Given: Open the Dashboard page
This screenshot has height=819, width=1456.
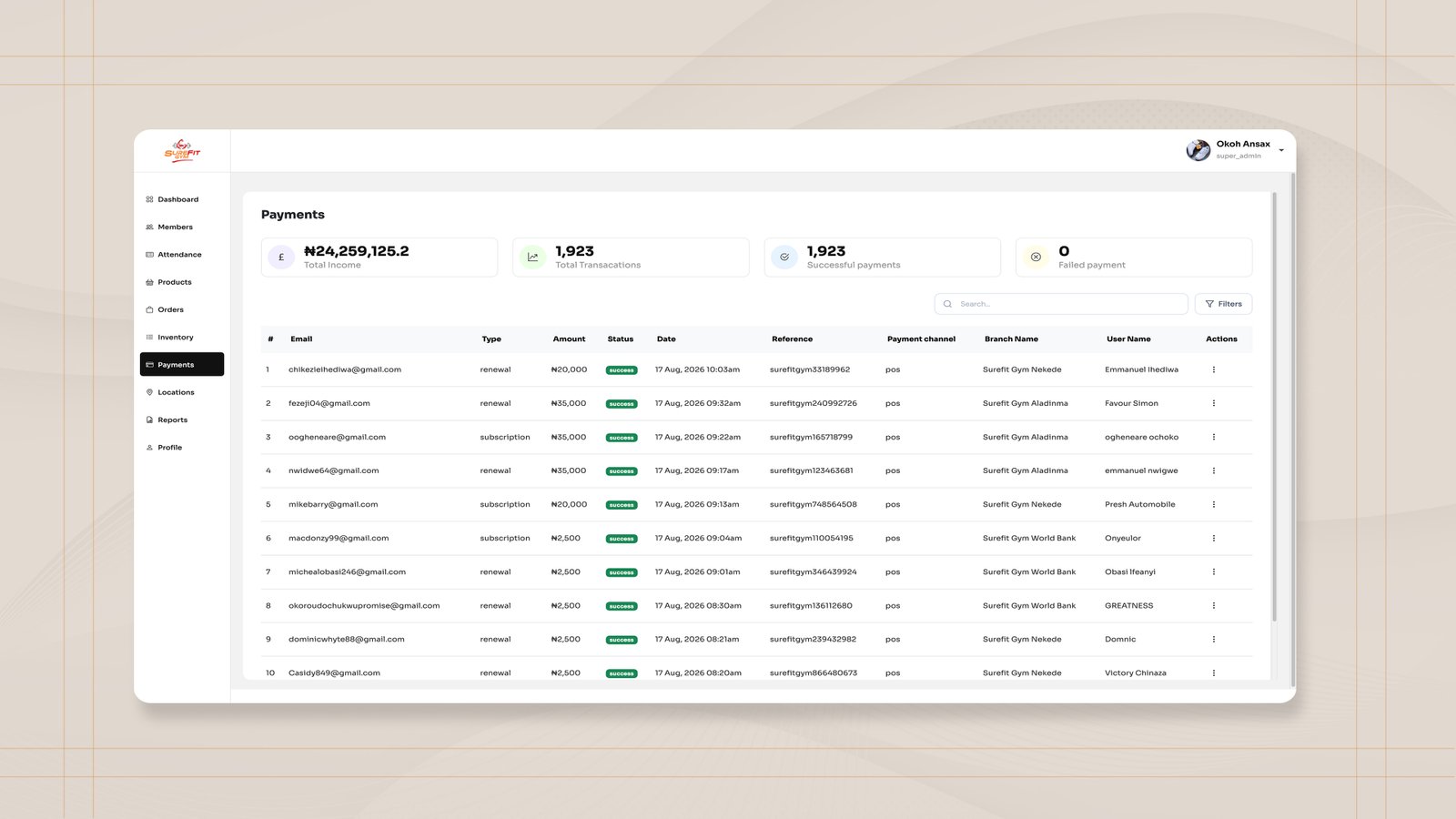Looking at the screenshot, I should [x=182, y=199].
